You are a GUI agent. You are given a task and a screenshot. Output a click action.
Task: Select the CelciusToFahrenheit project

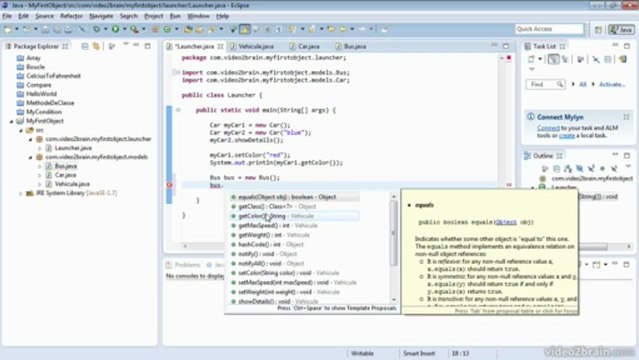pos(53,76)
